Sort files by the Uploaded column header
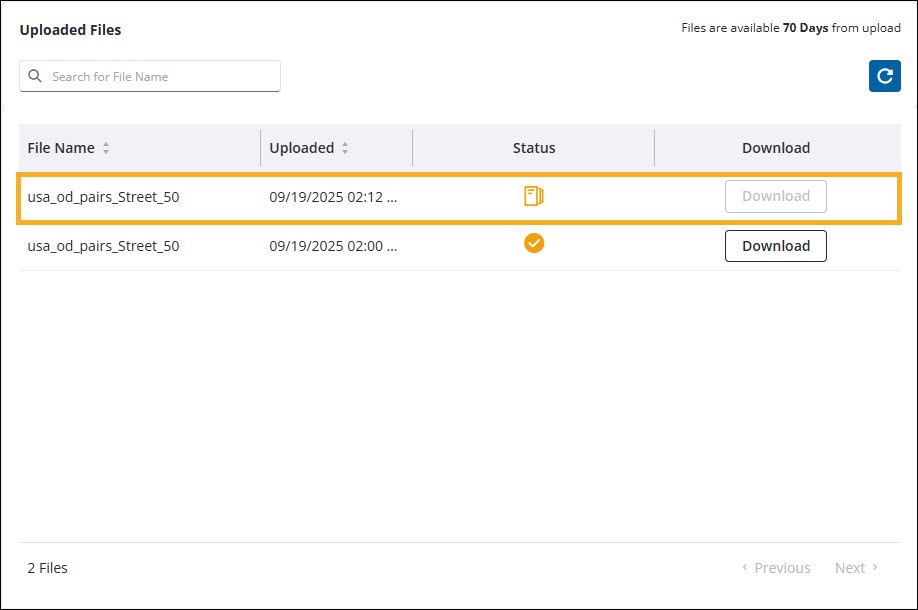 pos(302,147)
